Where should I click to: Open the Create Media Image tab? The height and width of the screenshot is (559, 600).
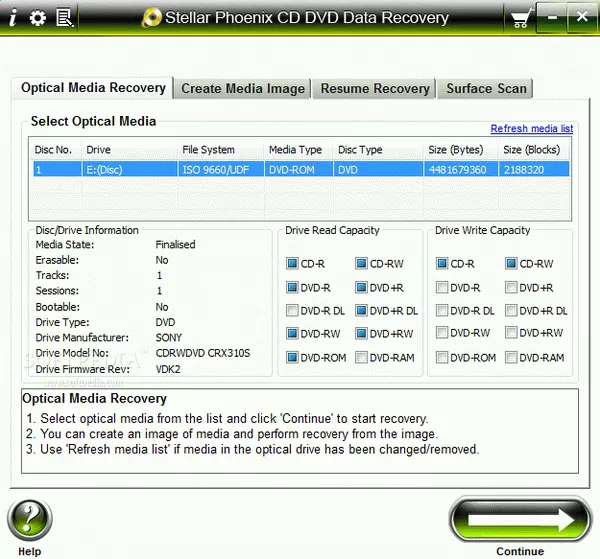click(243, 88)
